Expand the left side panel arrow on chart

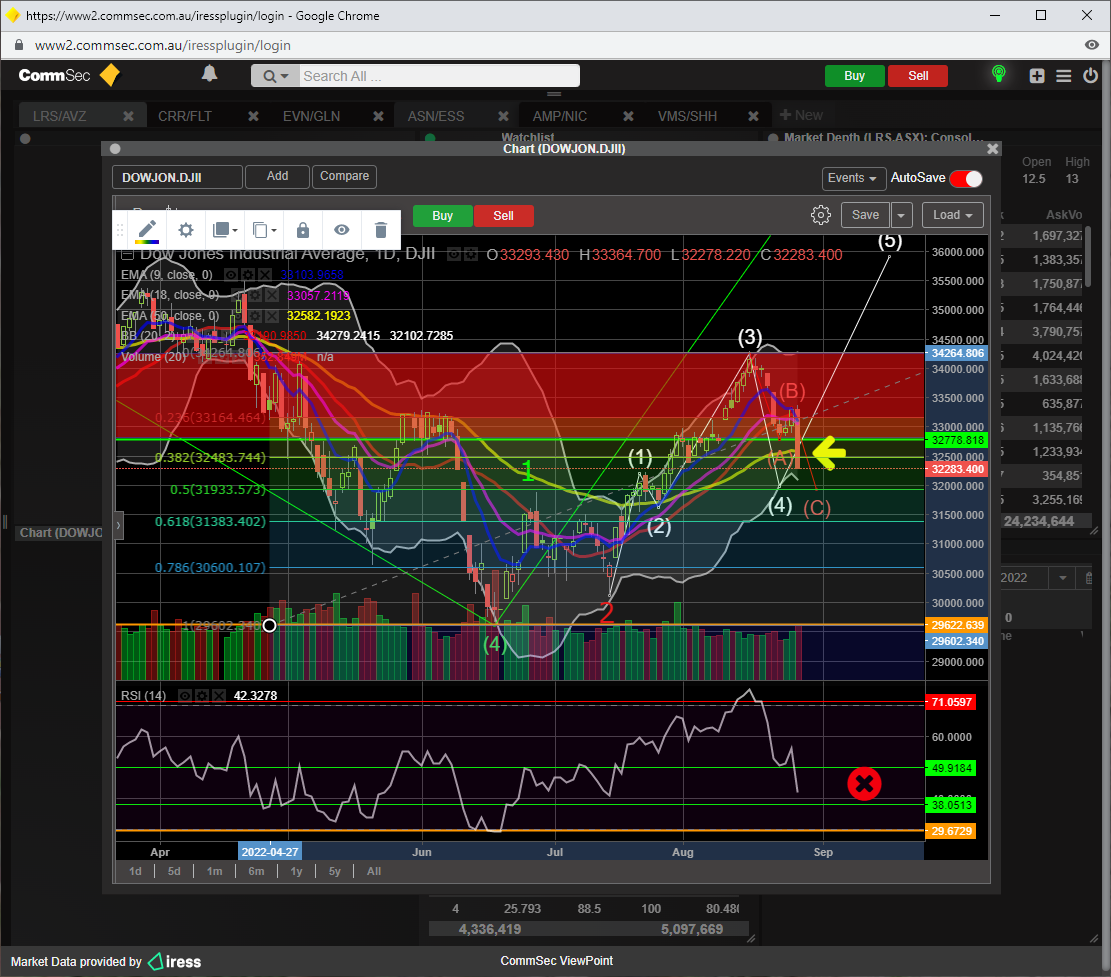click(118, 526)
